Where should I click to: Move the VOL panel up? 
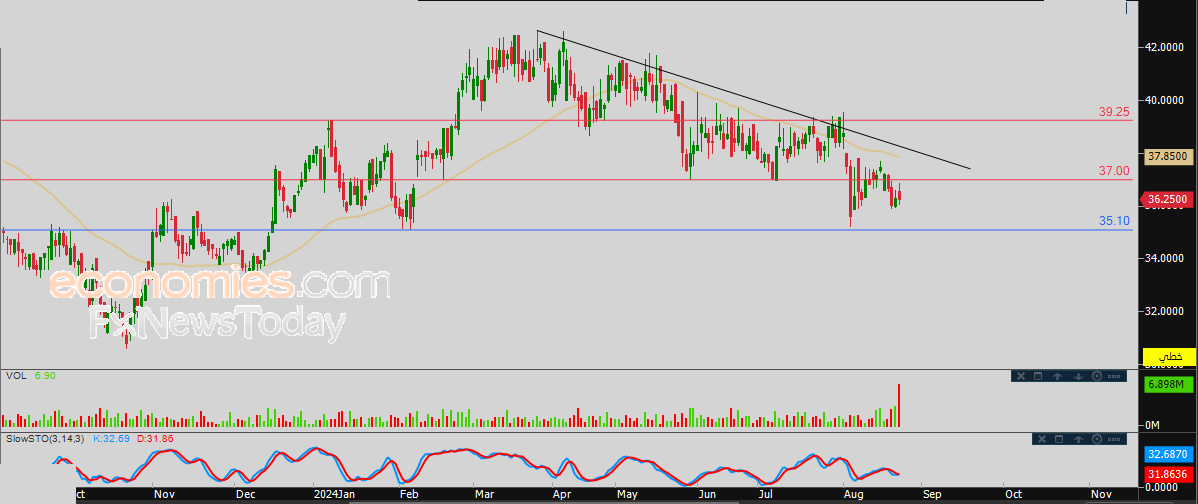pyautogui.click(x=1058, y=376)
